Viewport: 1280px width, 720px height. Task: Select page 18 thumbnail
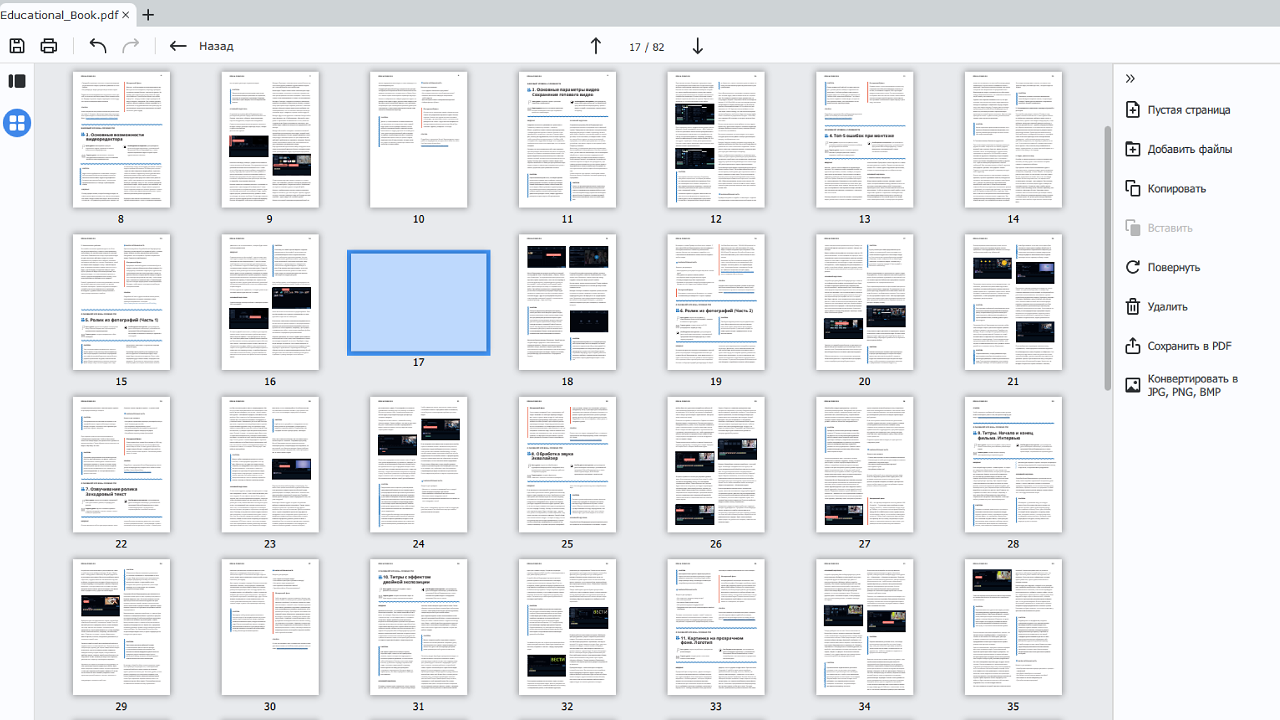[567, 302]
